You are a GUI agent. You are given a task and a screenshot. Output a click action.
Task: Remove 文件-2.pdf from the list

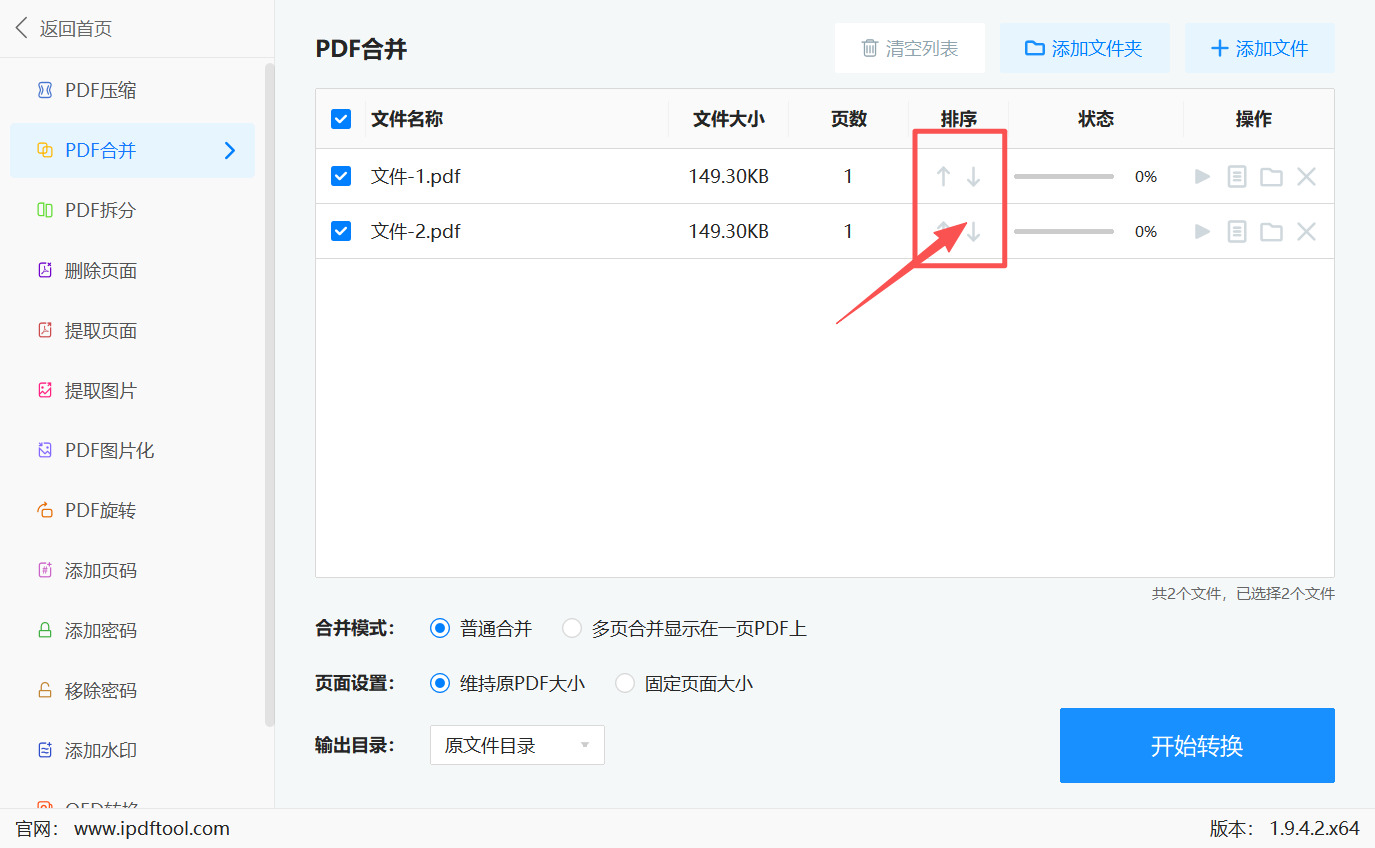(1307, 231)
